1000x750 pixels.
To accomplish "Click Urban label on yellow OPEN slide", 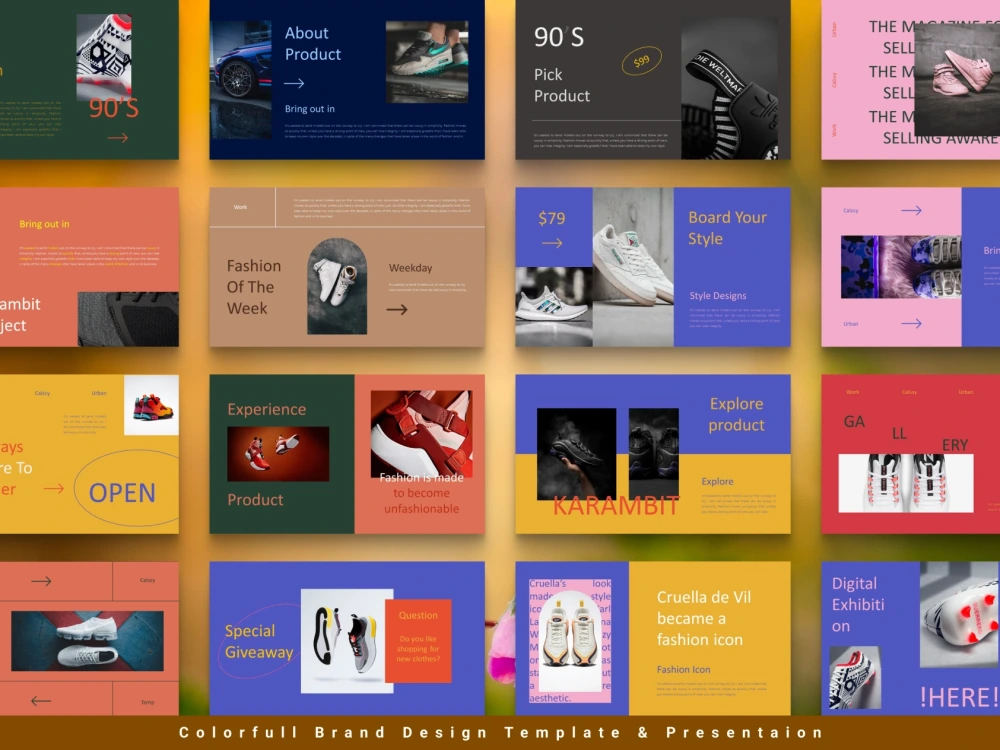I will click(99, 393).
